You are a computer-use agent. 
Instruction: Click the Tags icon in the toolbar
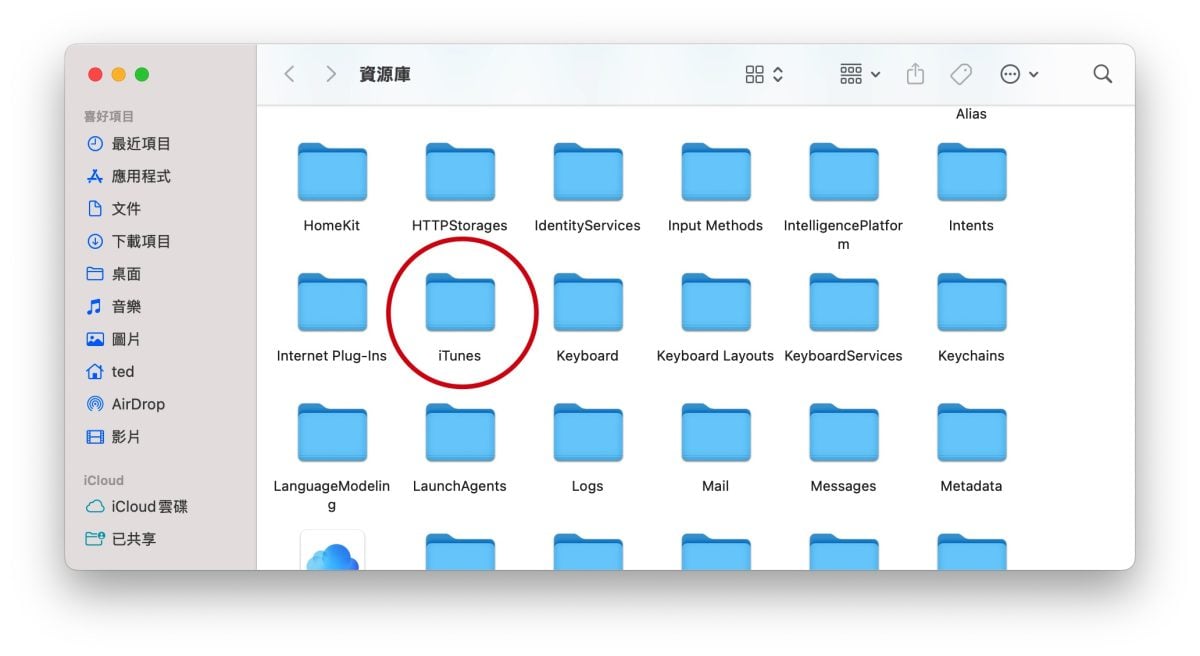[x=961, y=73]
